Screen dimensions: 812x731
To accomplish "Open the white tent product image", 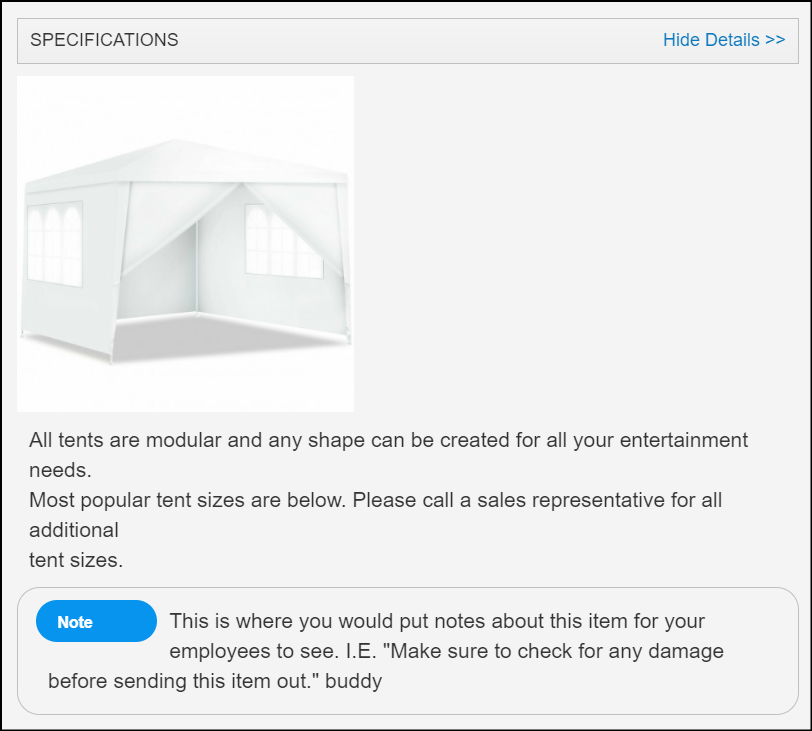I will pos(185,244).
